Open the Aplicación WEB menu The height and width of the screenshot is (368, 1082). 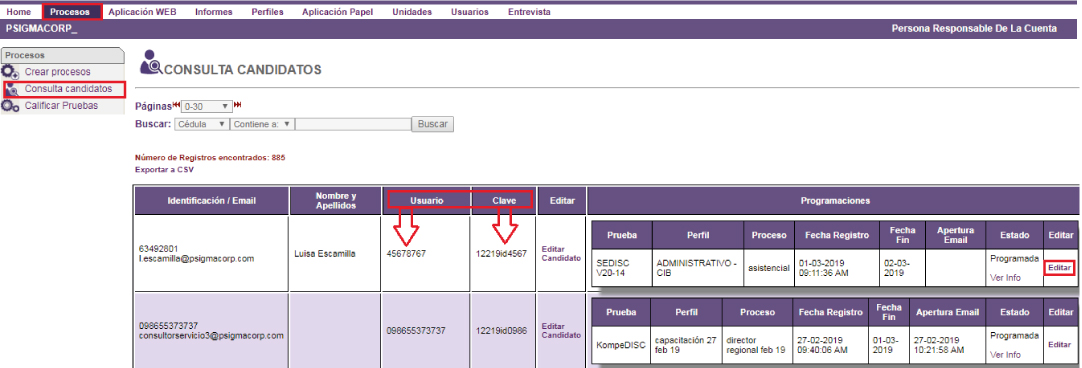tap(142, 12)
